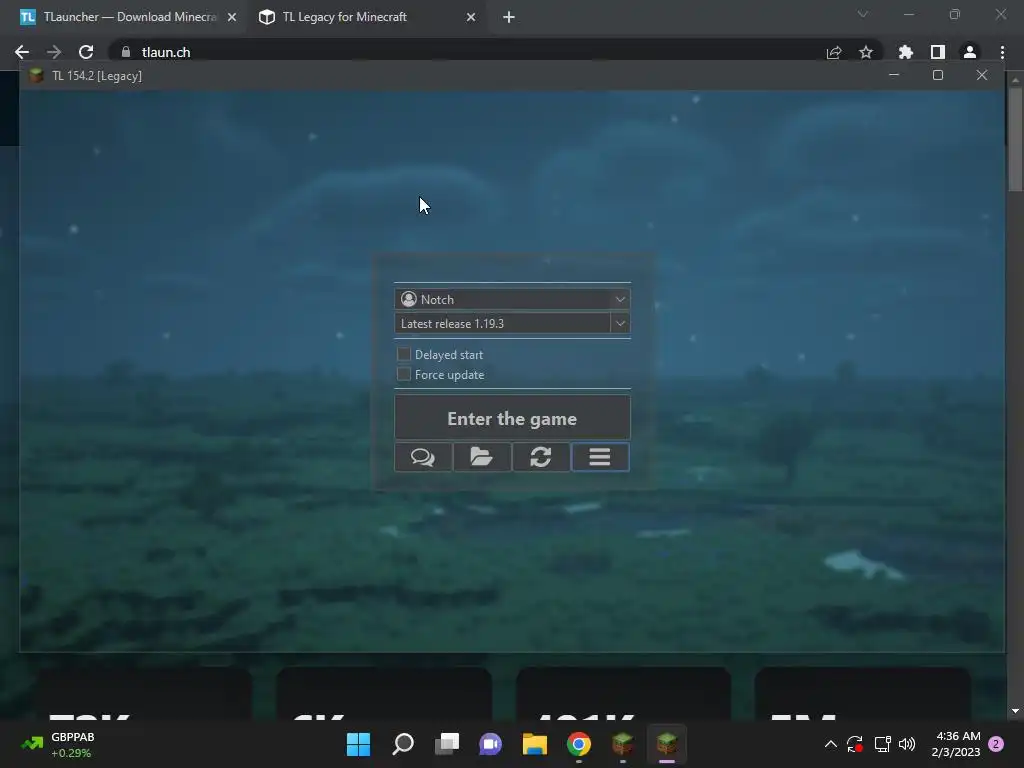Open the launcher settings hamburger menu
1024x768 pixels.
[600, 456]
